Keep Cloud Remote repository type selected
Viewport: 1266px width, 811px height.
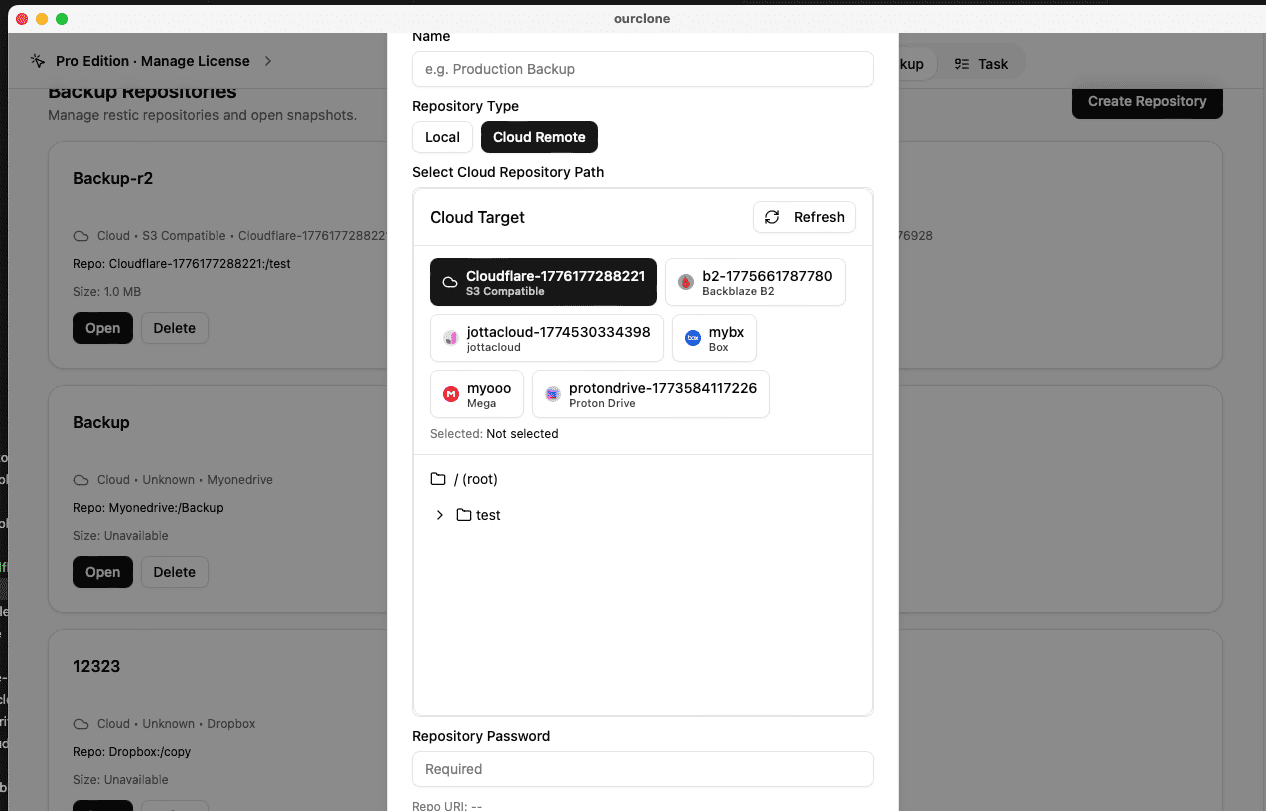[x=539, y=137]
